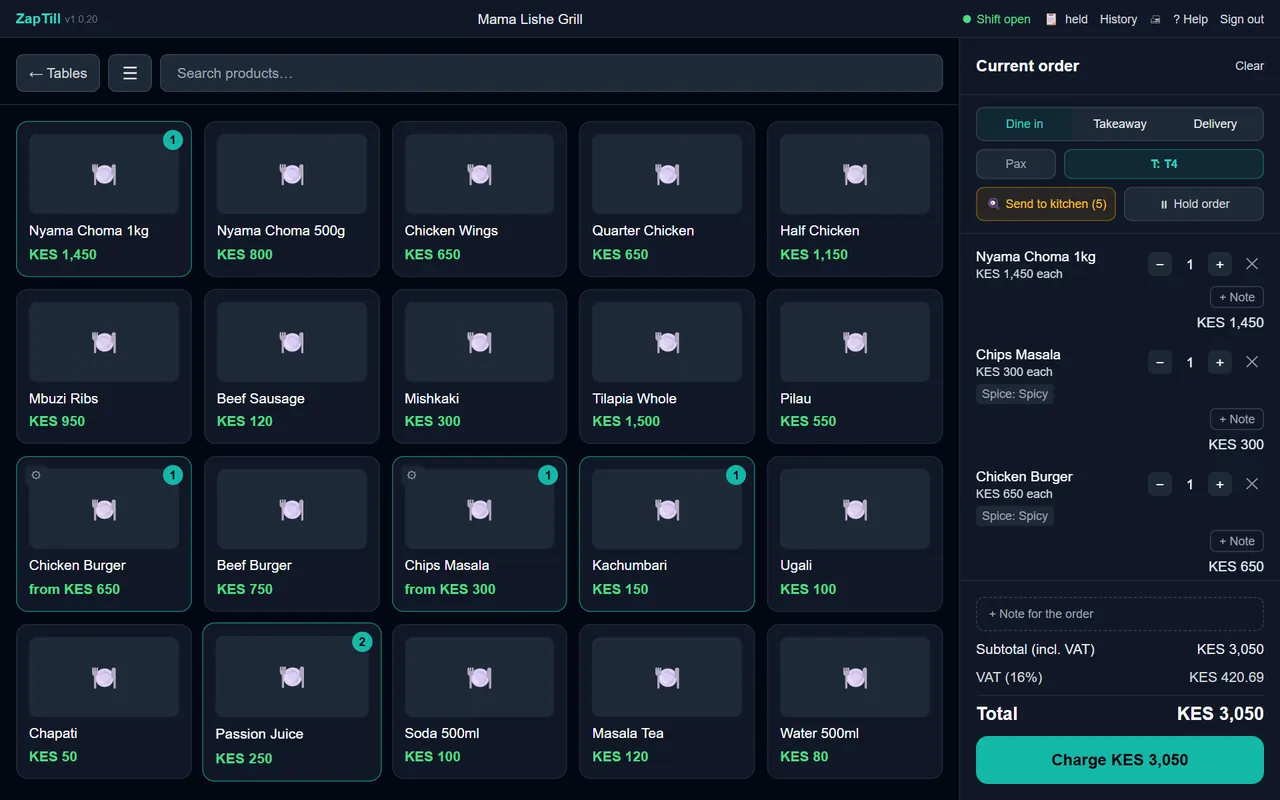Viewport: 1280px width, 800px height.
Task: Add Kachumbari to the order
Action: tap(667, 534)
